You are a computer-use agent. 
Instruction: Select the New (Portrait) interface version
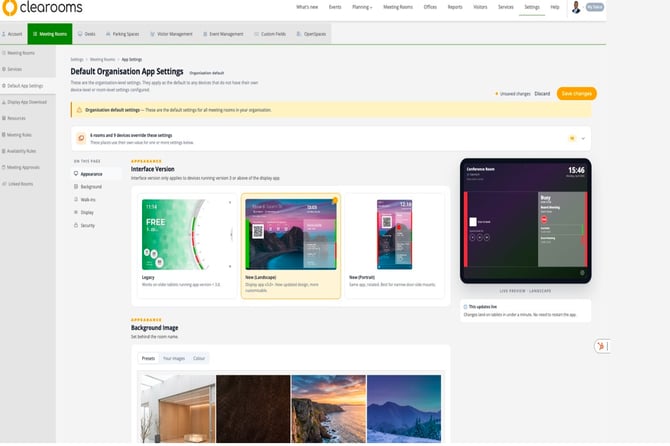tap(394, 245)
